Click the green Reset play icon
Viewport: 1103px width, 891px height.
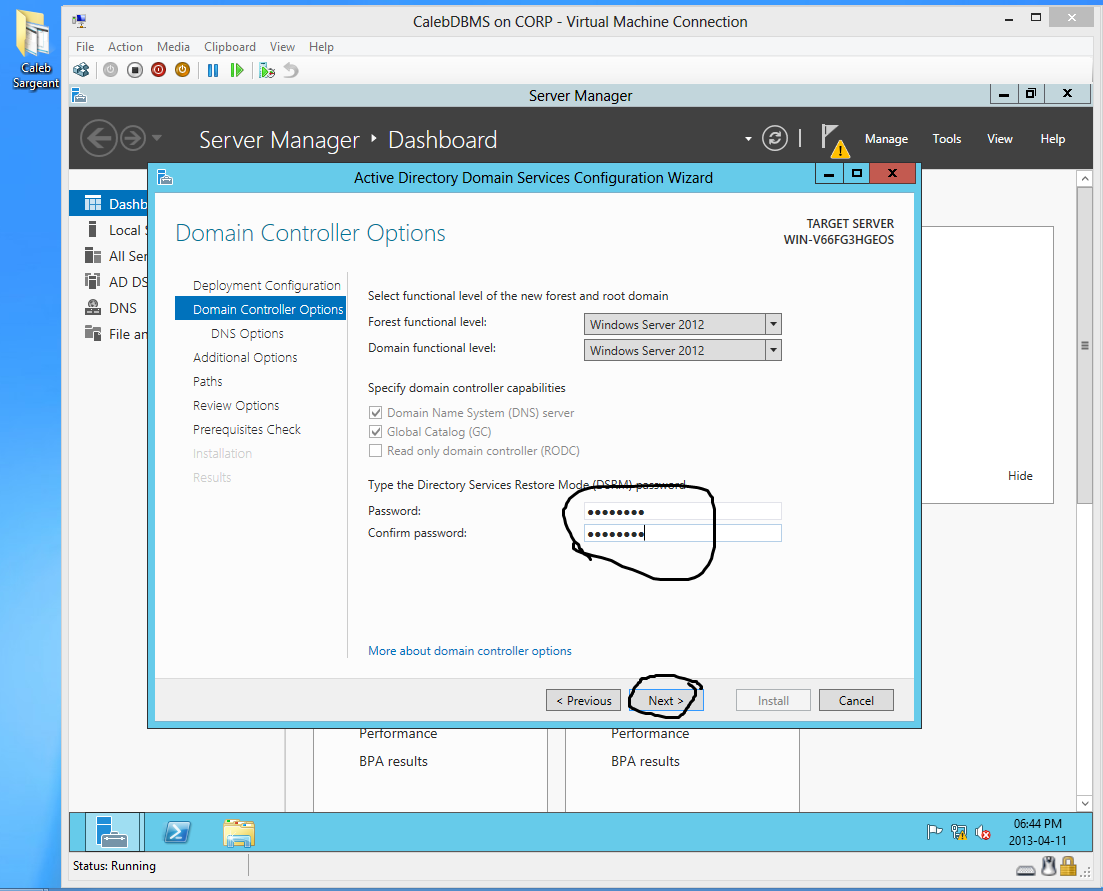pyautogui.click(x=237, y=70)
